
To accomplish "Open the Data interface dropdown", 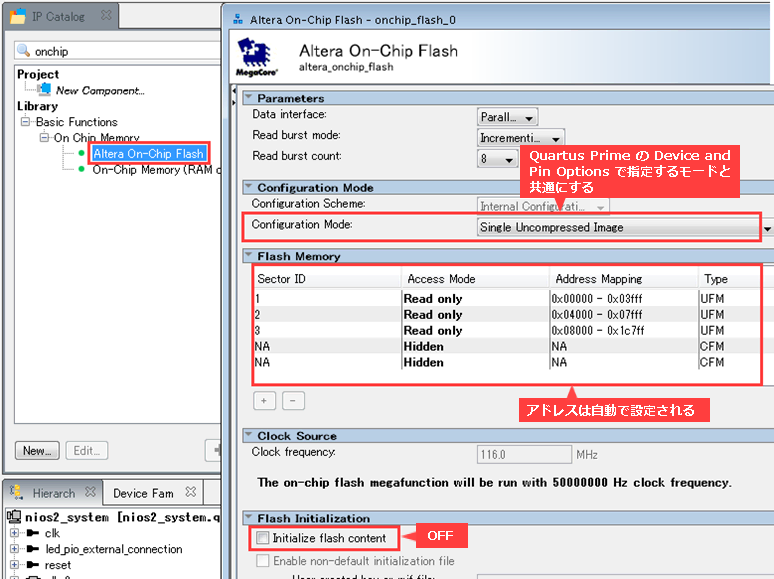I will tap(507, 117).
